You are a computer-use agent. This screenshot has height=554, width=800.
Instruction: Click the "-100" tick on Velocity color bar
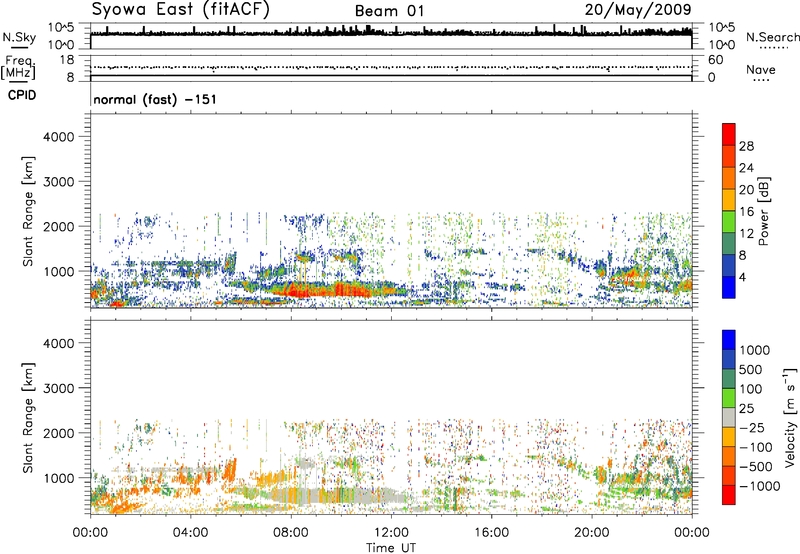pos(756,447)
